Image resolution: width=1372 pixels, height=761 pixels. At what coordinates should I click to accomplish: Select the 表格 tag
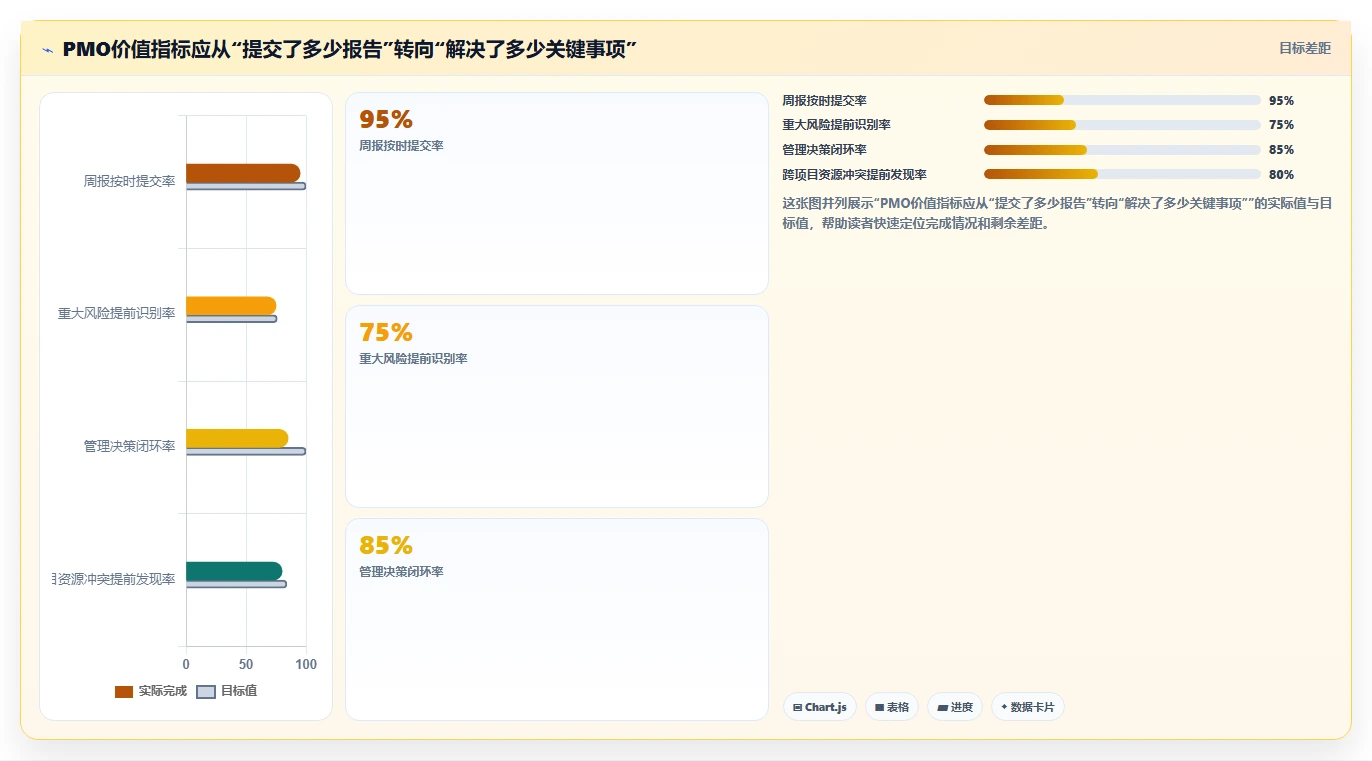[x=892, y=707]
